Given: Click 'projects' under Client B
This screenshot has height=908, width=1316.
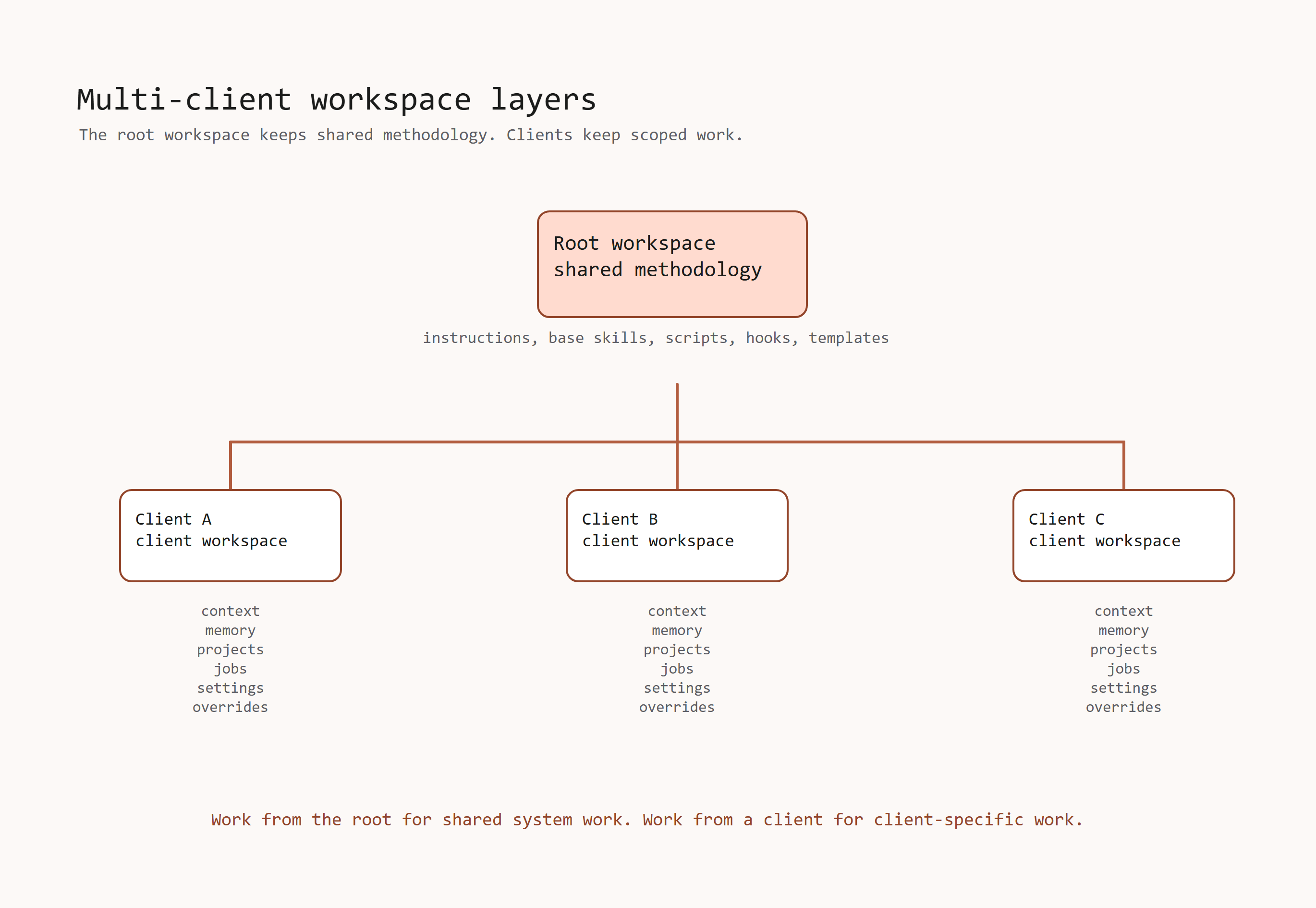Looking at the screenshot, I should click(x=677, y=650).
